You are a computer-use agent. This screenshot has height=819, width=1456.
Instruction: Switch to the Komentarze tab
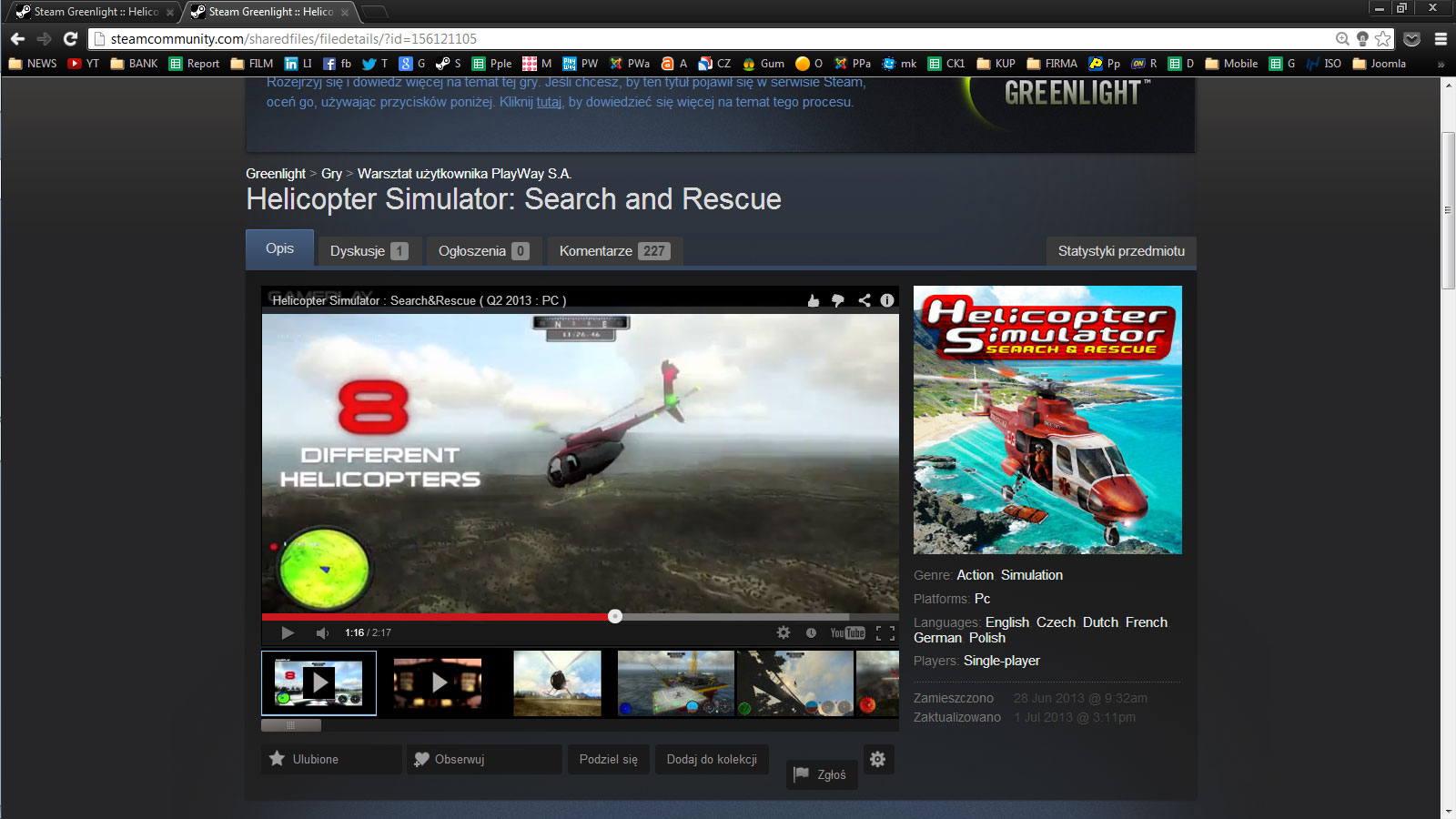tap(614, 251)
